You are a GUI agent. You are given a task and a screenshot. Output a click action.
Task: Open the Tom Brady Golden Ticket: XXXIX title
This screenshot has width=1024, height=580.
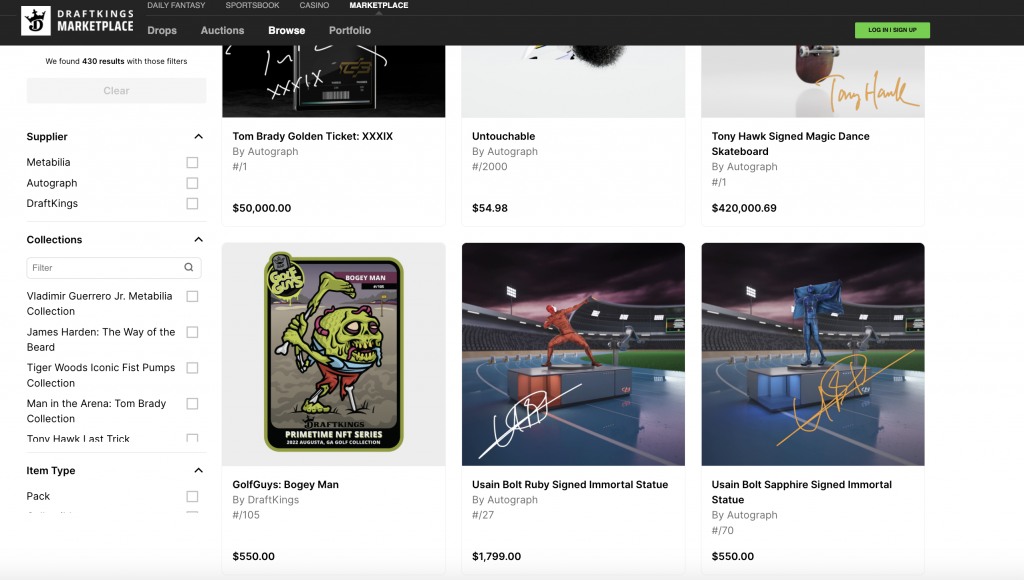click(x=313, y=136)
